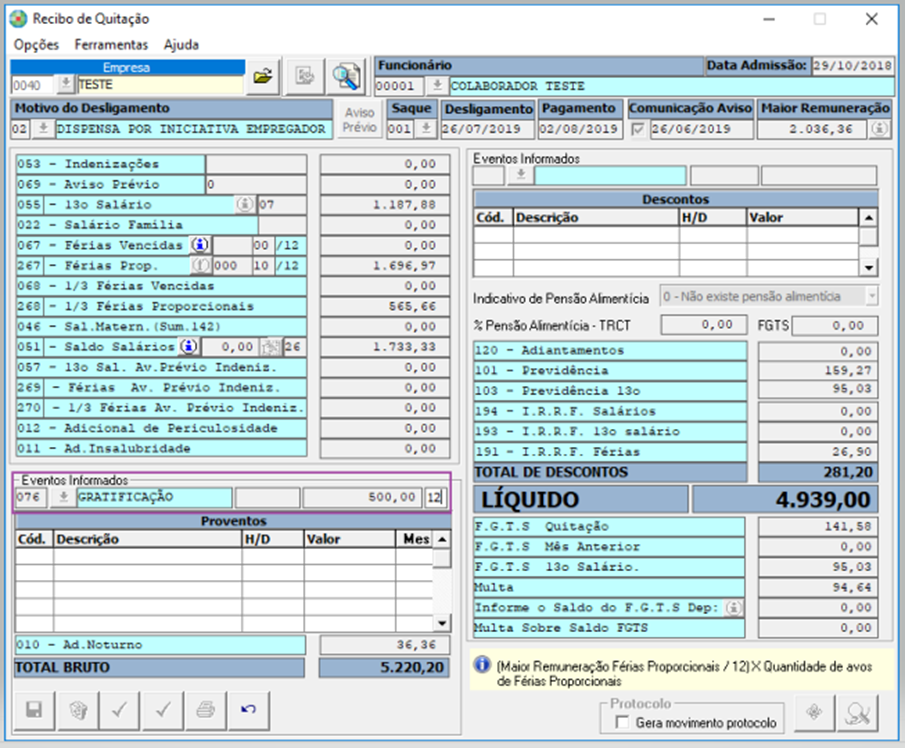
Task: Click the Ad.Noturno value 36,36
Action: coord(384,645)
